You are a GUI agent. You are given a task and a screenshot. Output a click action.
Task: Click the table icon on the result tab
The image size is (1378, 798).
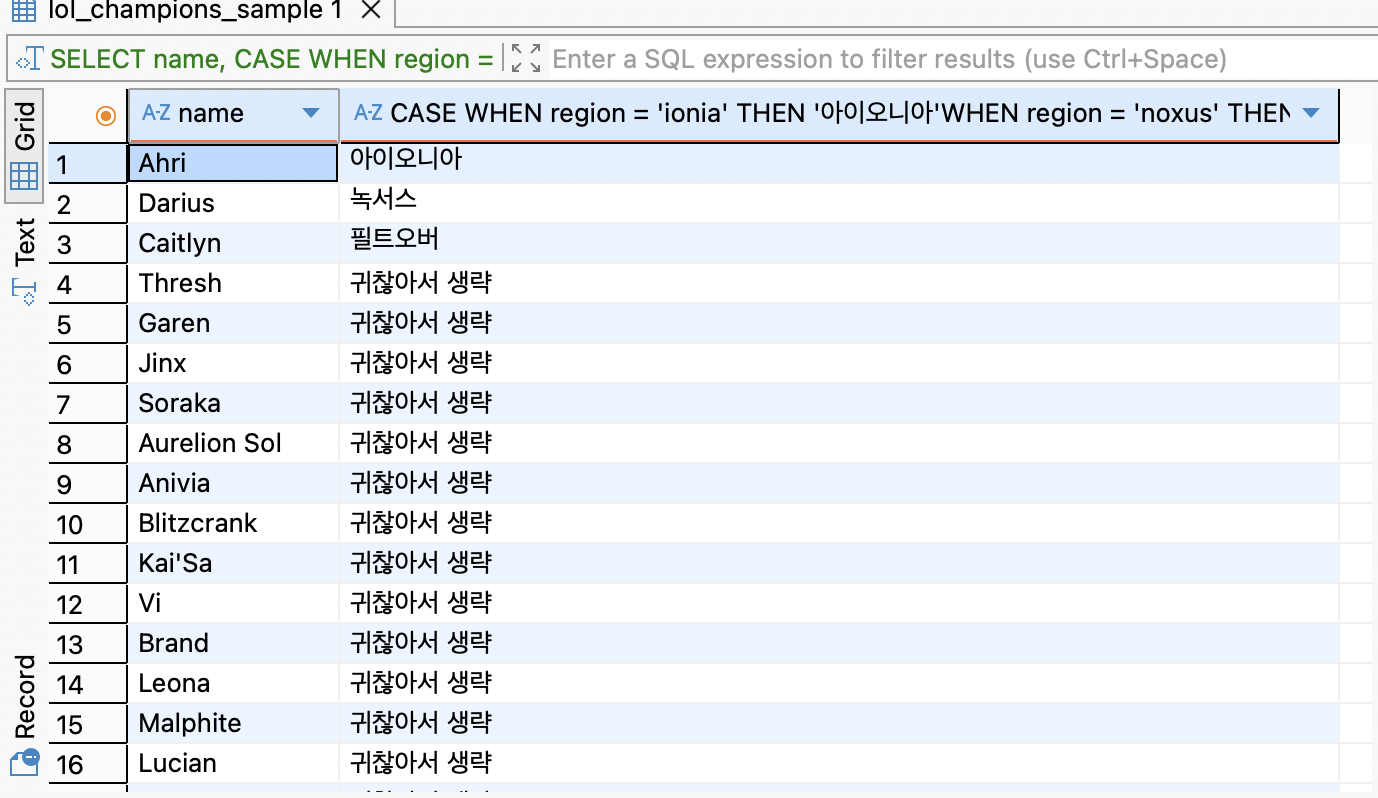[x=22, y=10]
